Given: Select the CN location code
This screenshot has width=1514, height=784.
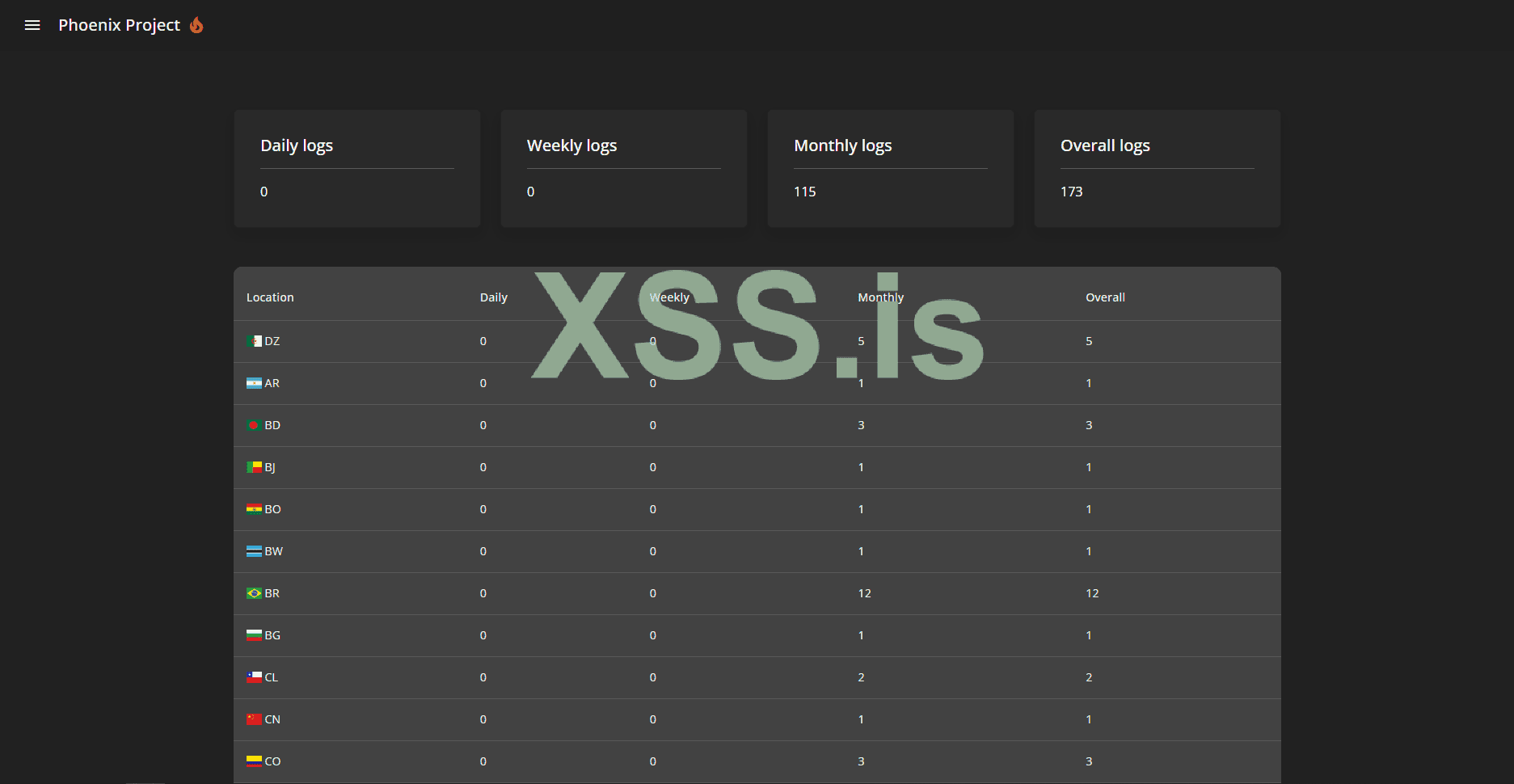Looking at the screenshot, I should (x=272, y=719).
